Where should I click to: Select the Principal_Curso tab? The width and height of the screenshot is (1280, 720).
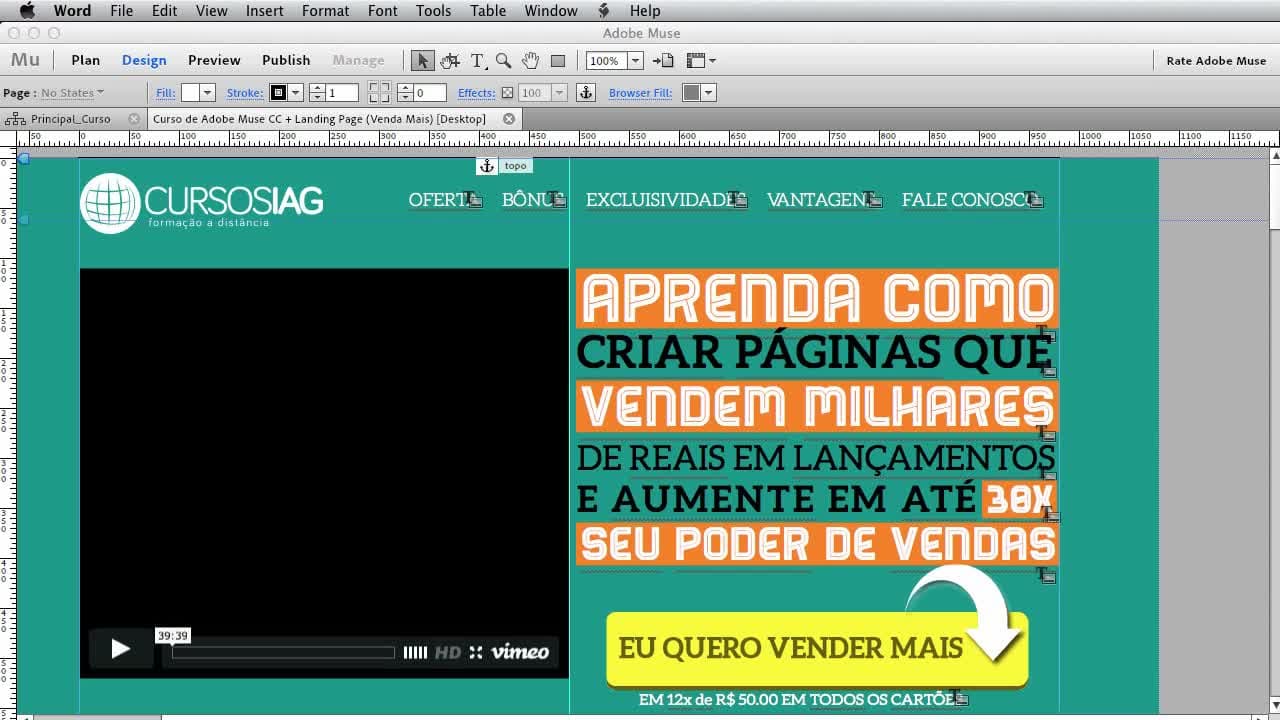point(71,119)
